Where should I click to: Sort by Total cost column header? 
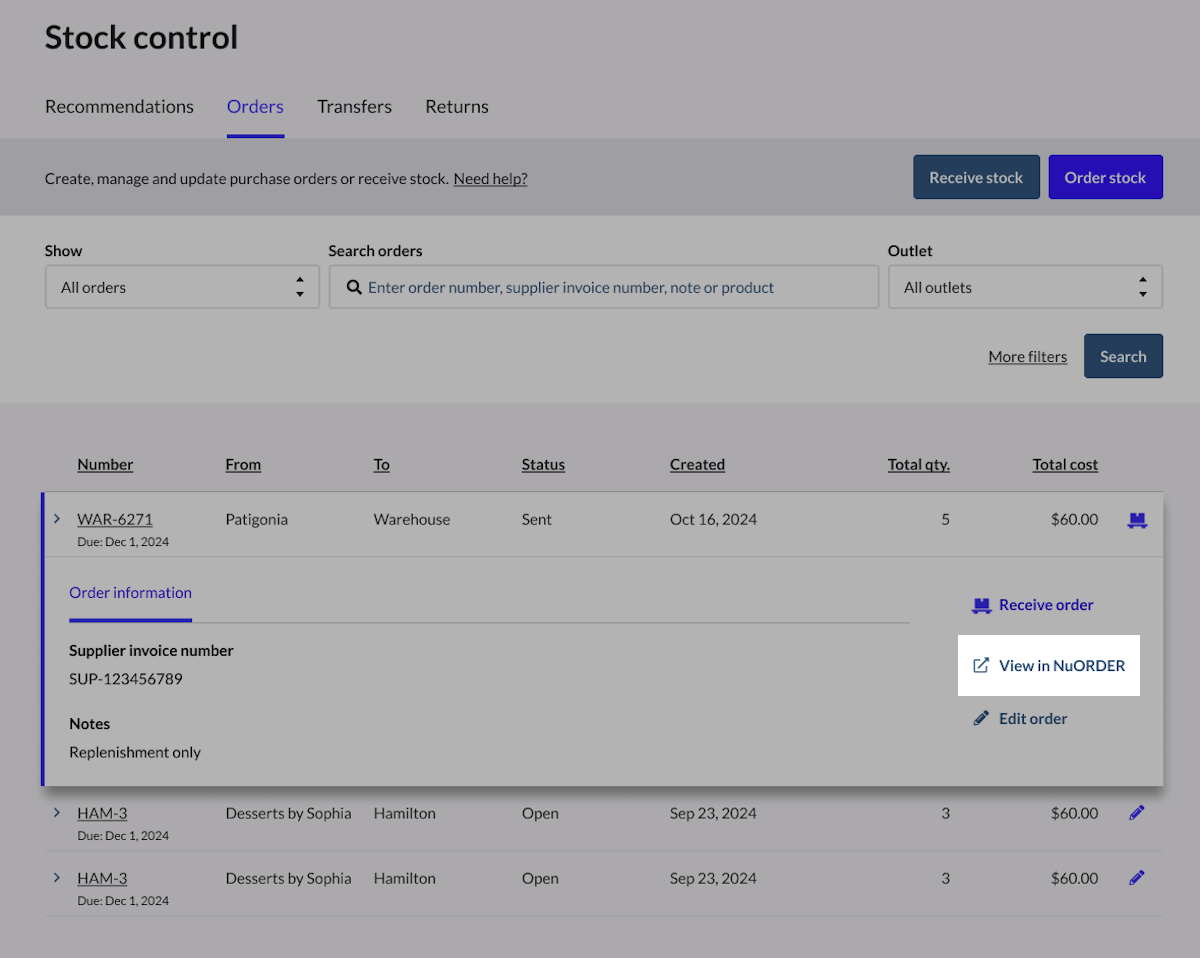click(1065, 465)
